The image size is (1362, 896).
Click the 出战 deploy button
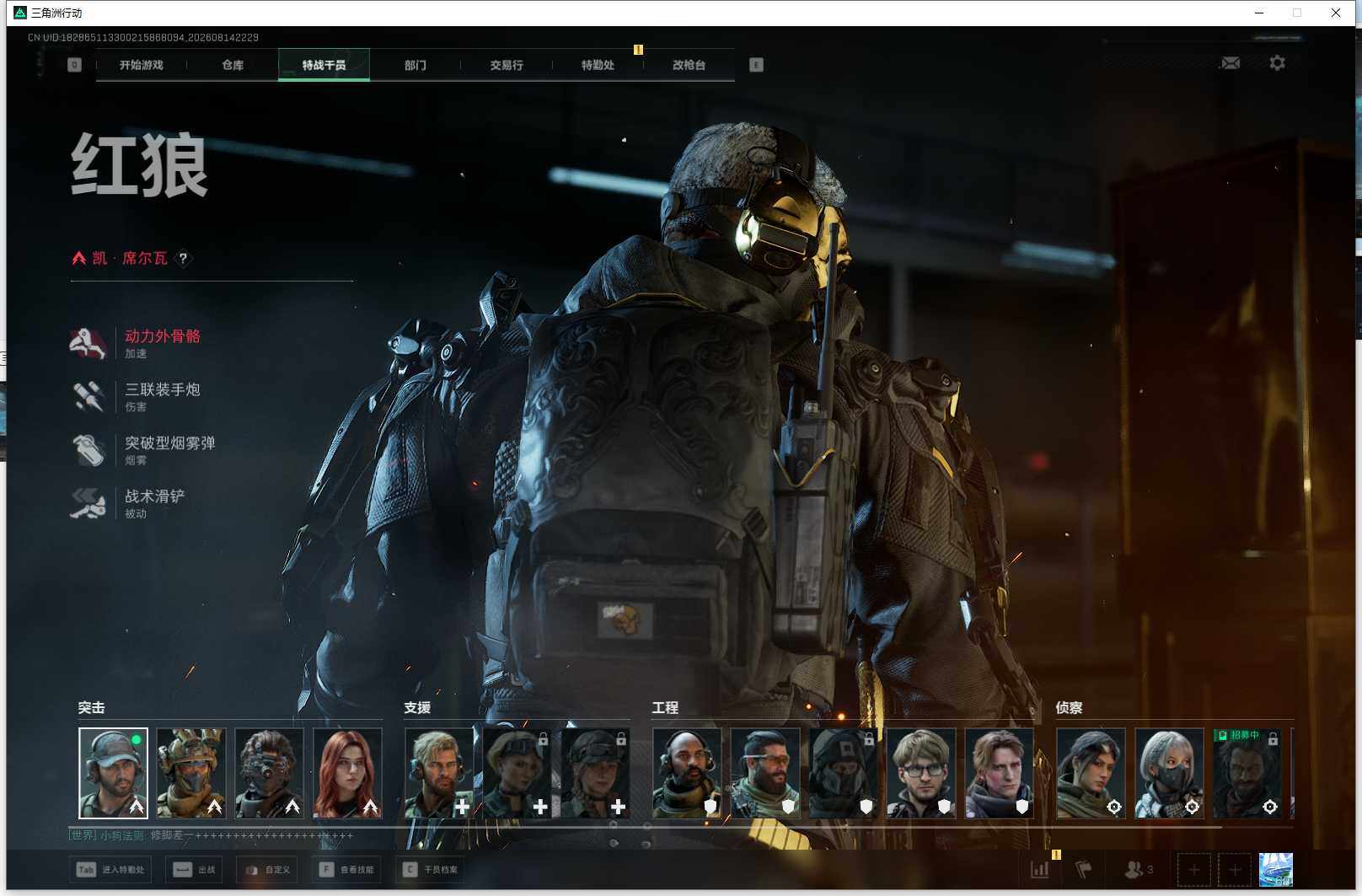(x=194, y=870)
